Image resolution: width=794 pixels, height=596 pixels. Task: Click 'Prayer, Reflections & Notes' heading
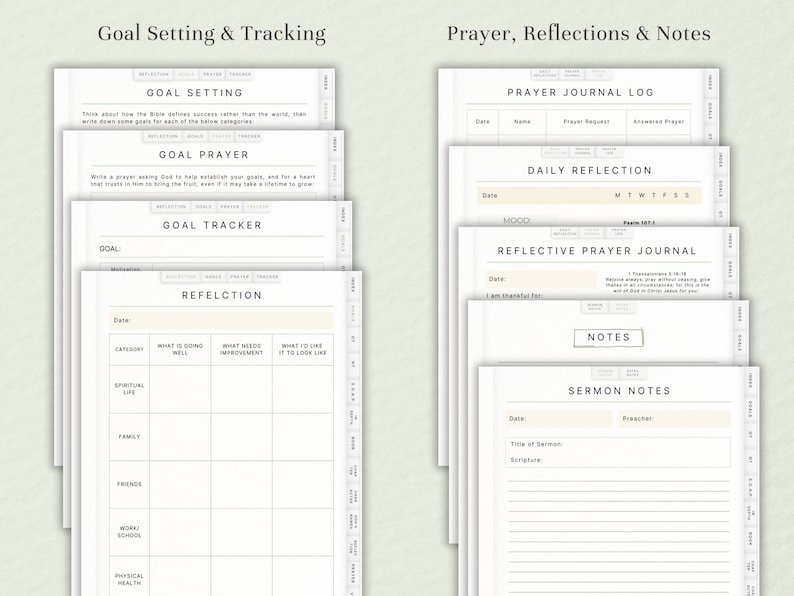579,33
